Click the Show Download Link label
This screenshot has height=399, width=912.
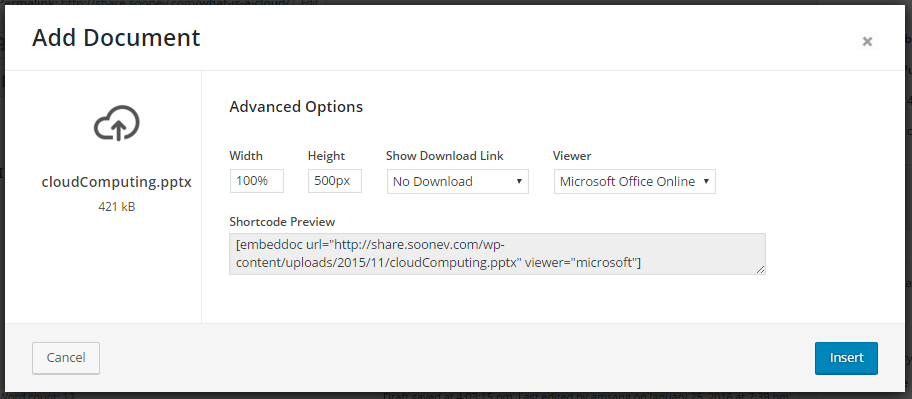pyautogui.click(x=445, y=156)
